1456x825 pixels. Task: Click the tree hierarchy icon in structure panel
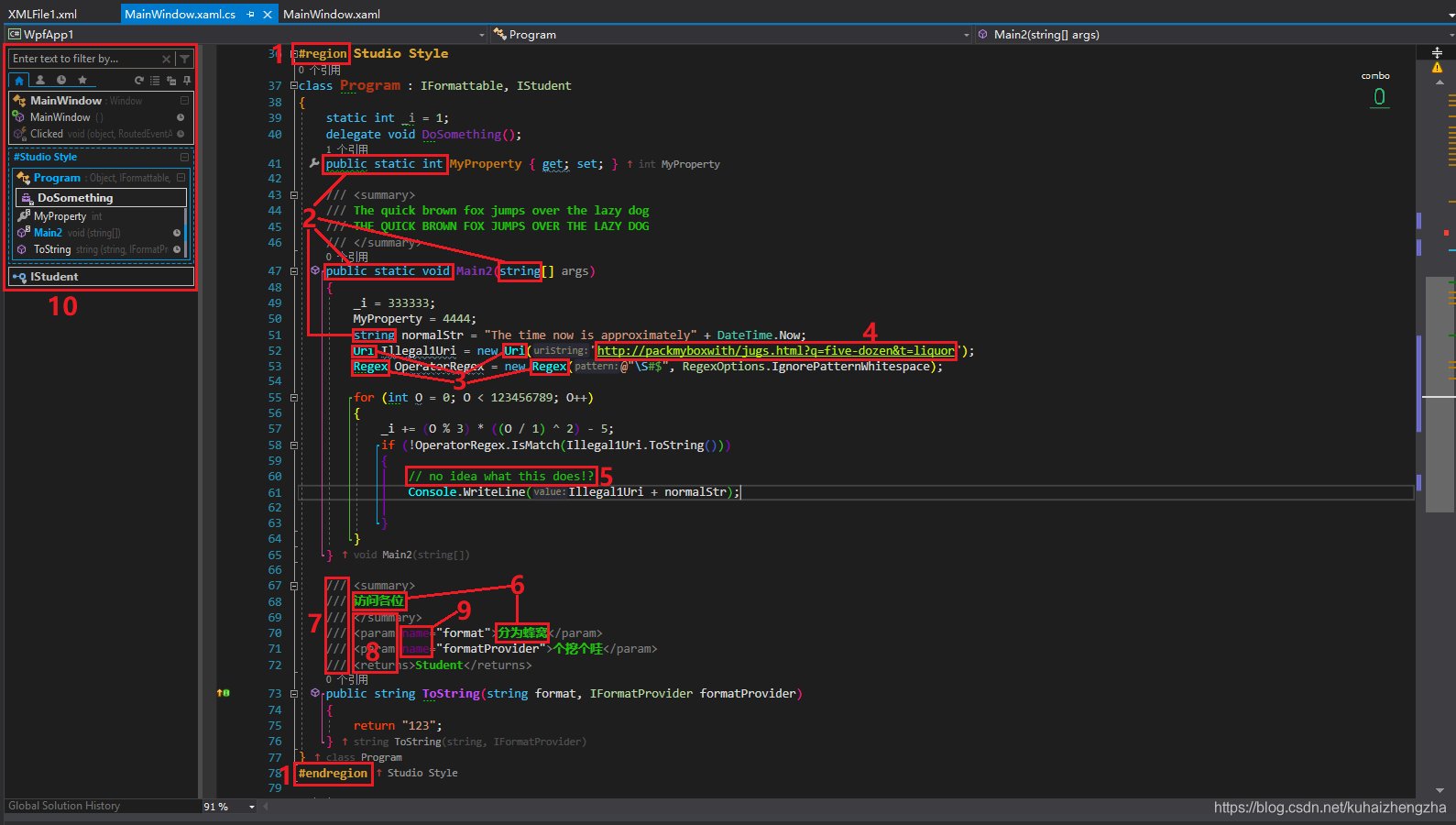coord(171,81)
